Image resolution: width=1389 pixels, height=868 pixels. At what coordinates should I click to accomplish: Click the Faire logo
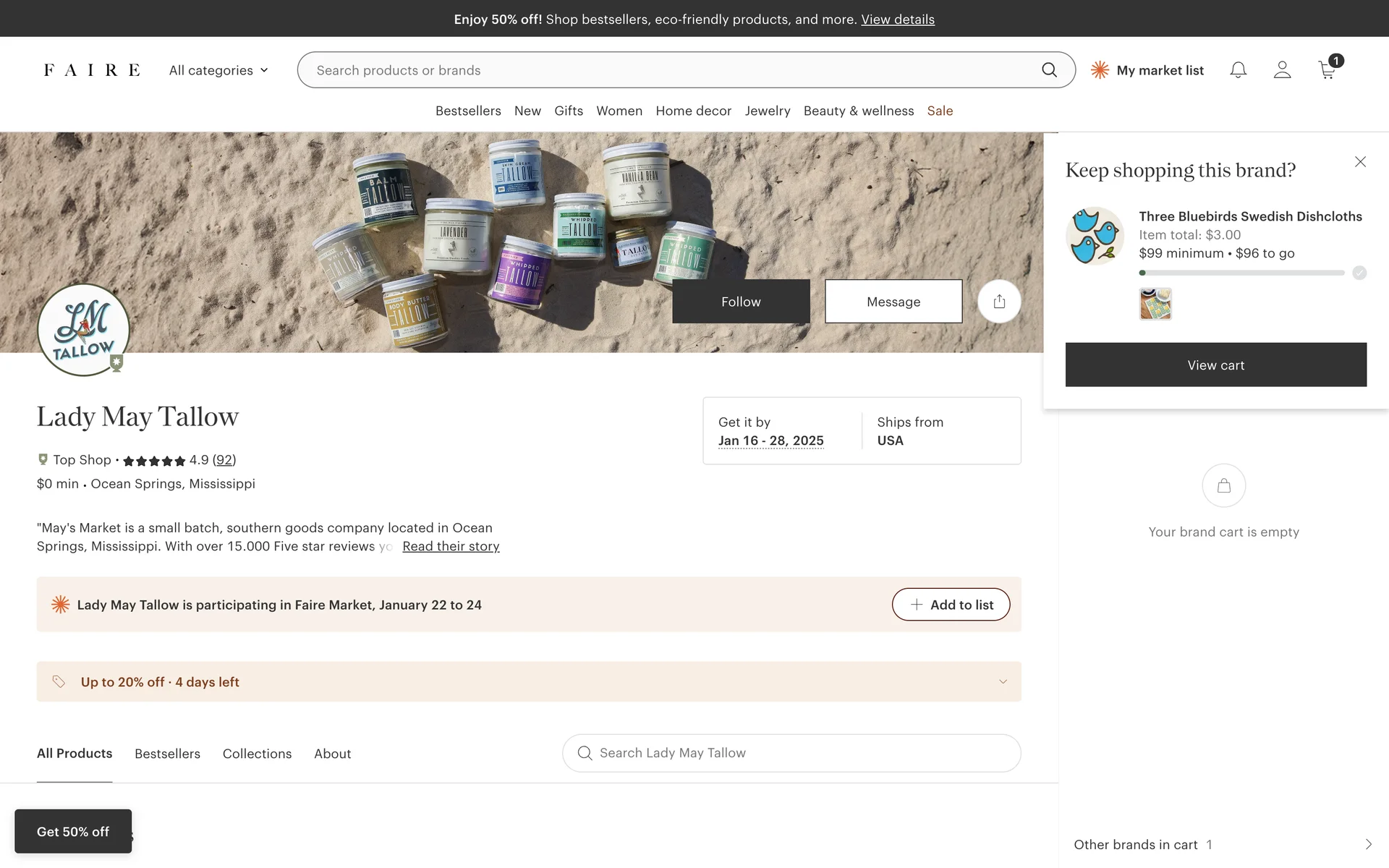point(92,70)
